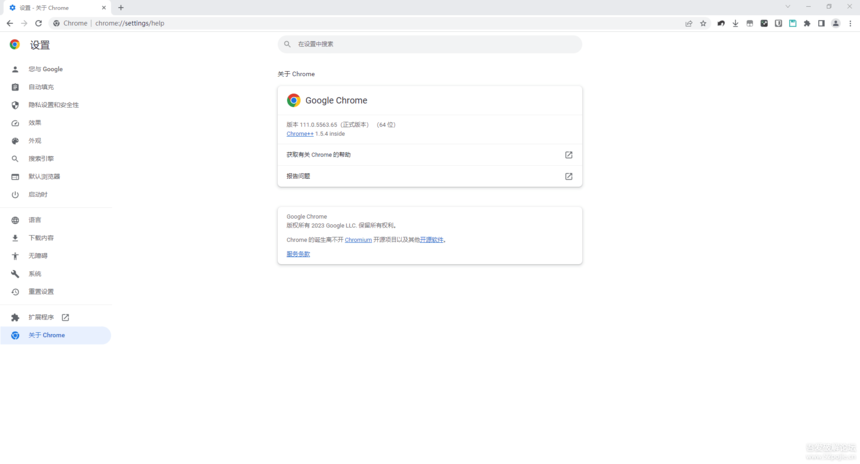Close the 设置 - 关于 Chrome tab
860x464 pixels.
click(x=104, y=8)
